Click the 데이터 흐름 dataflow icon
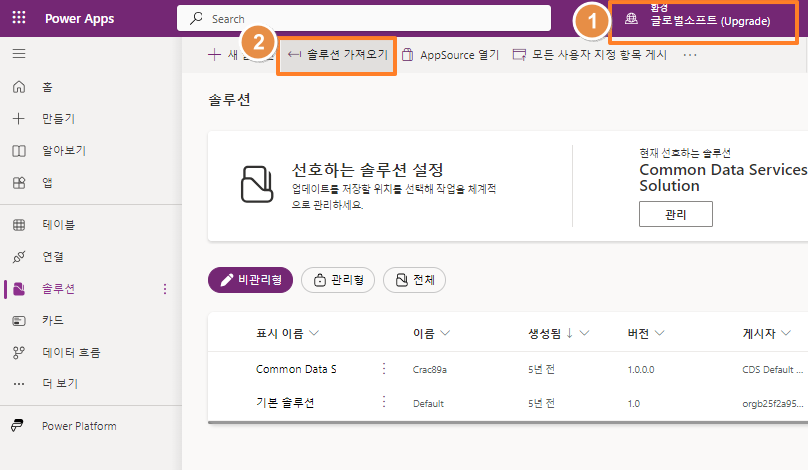The image size is (808, 470). [x=19, y=352]
